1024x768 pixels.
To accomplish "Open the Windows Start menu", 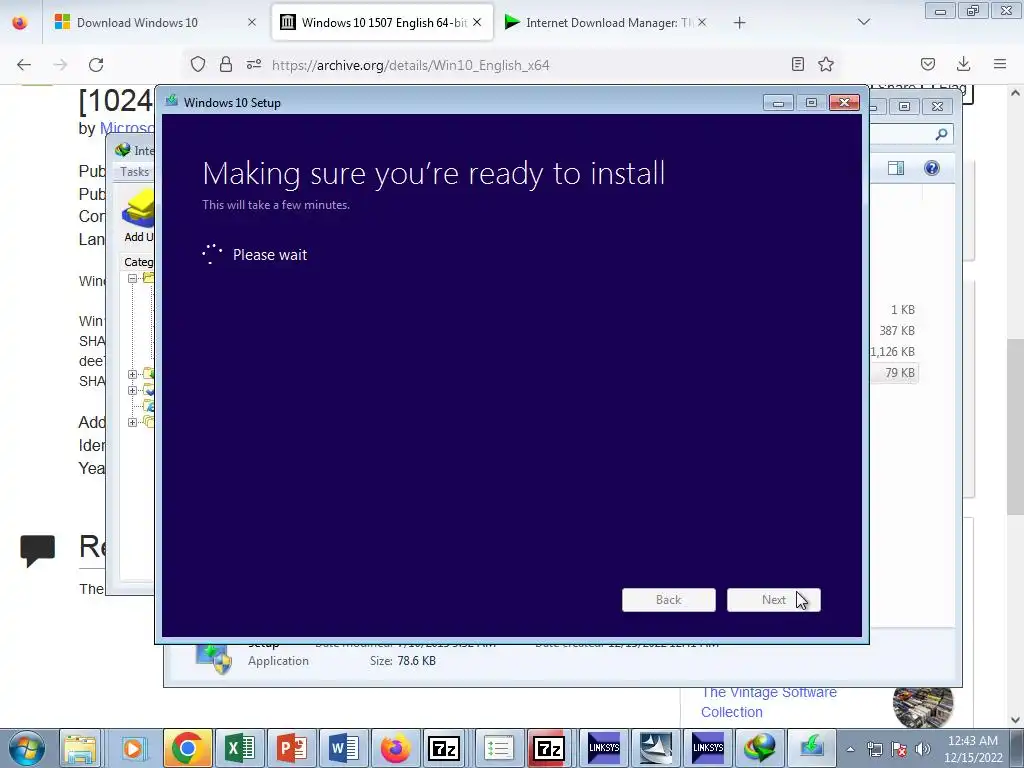I will tap(26, 748).
